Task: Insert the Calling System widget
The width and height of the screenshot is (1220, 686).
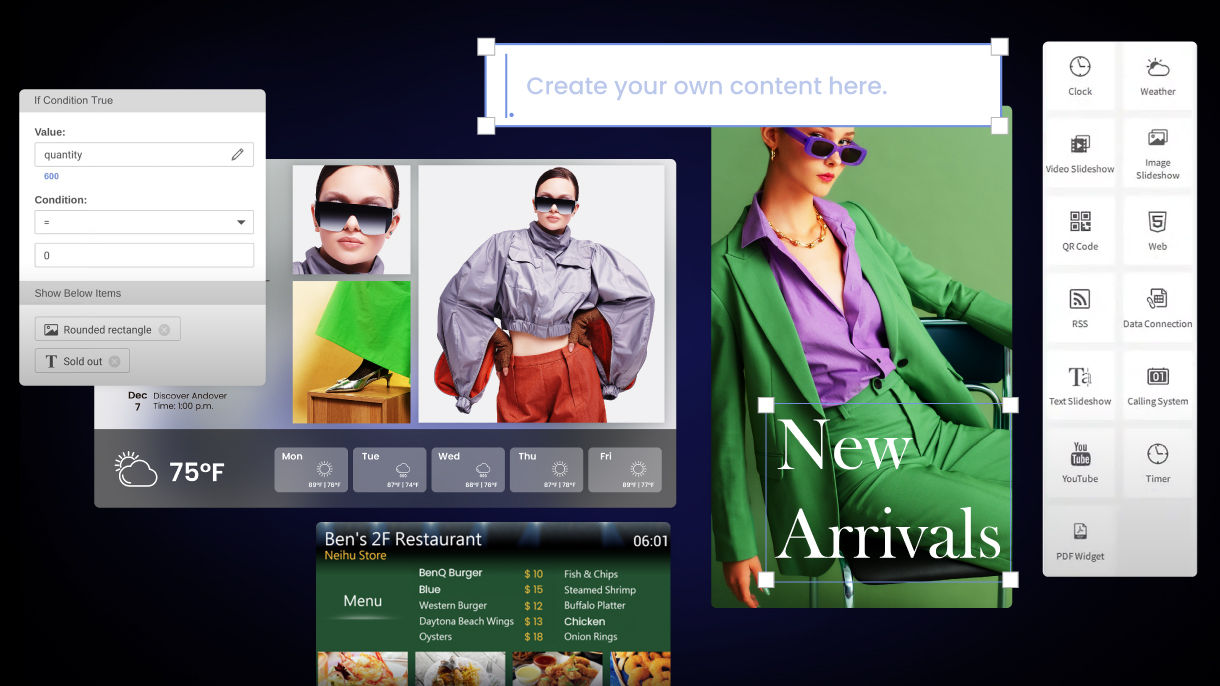Action: (1157, 383)
